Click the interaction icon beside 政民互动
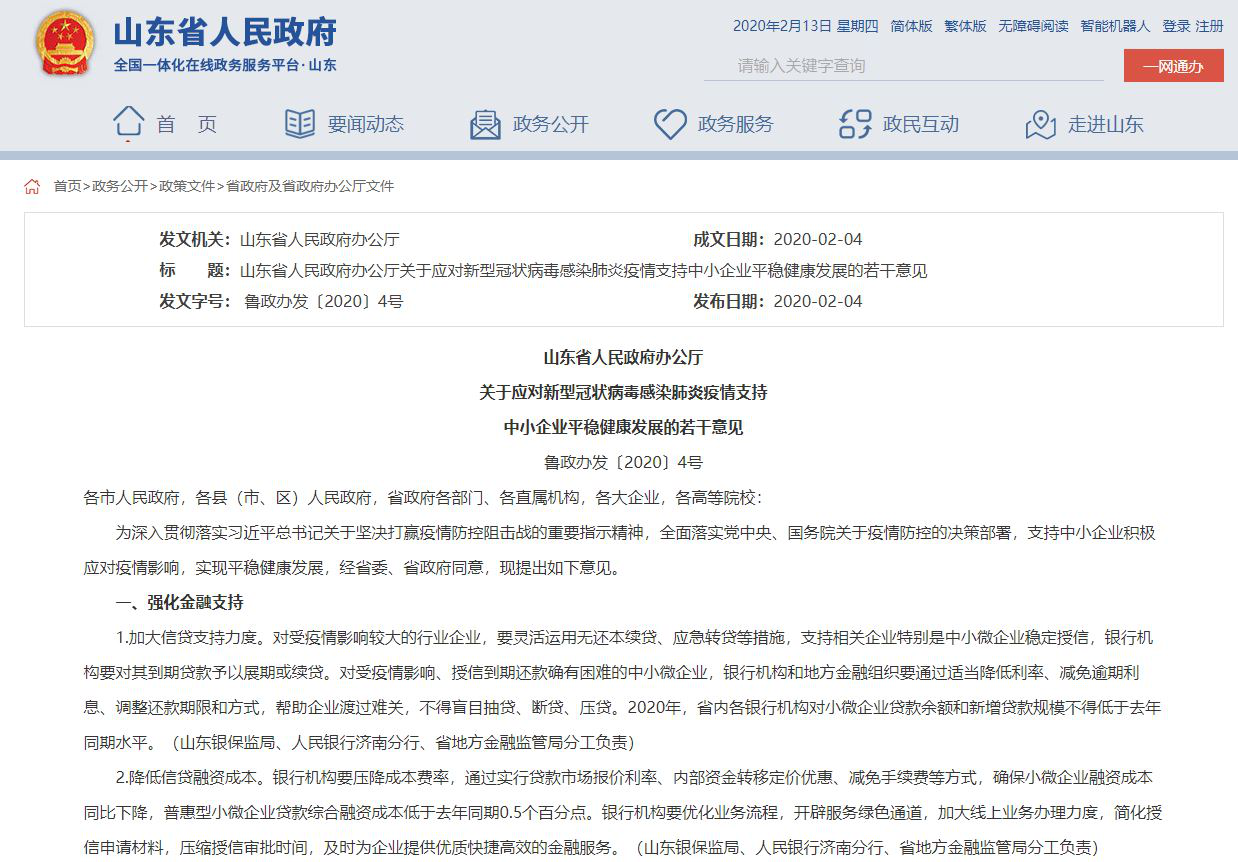 pyautogui.click(x=855, y=124)
